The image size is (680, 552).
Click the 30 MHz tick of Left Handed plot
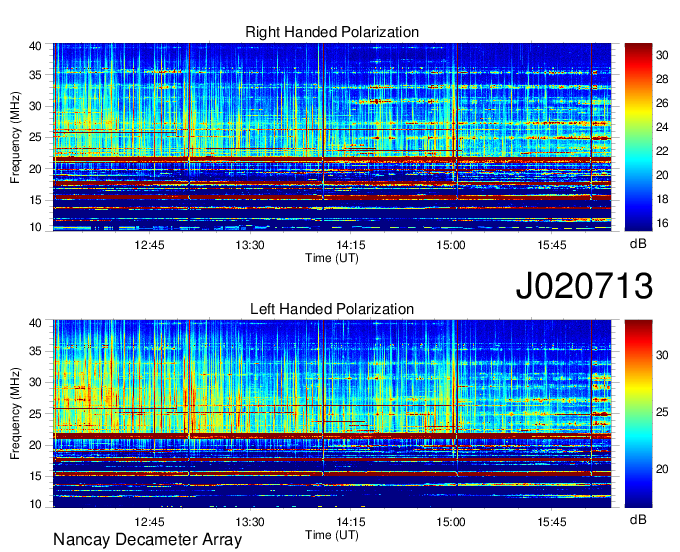[x=35, y=382]
